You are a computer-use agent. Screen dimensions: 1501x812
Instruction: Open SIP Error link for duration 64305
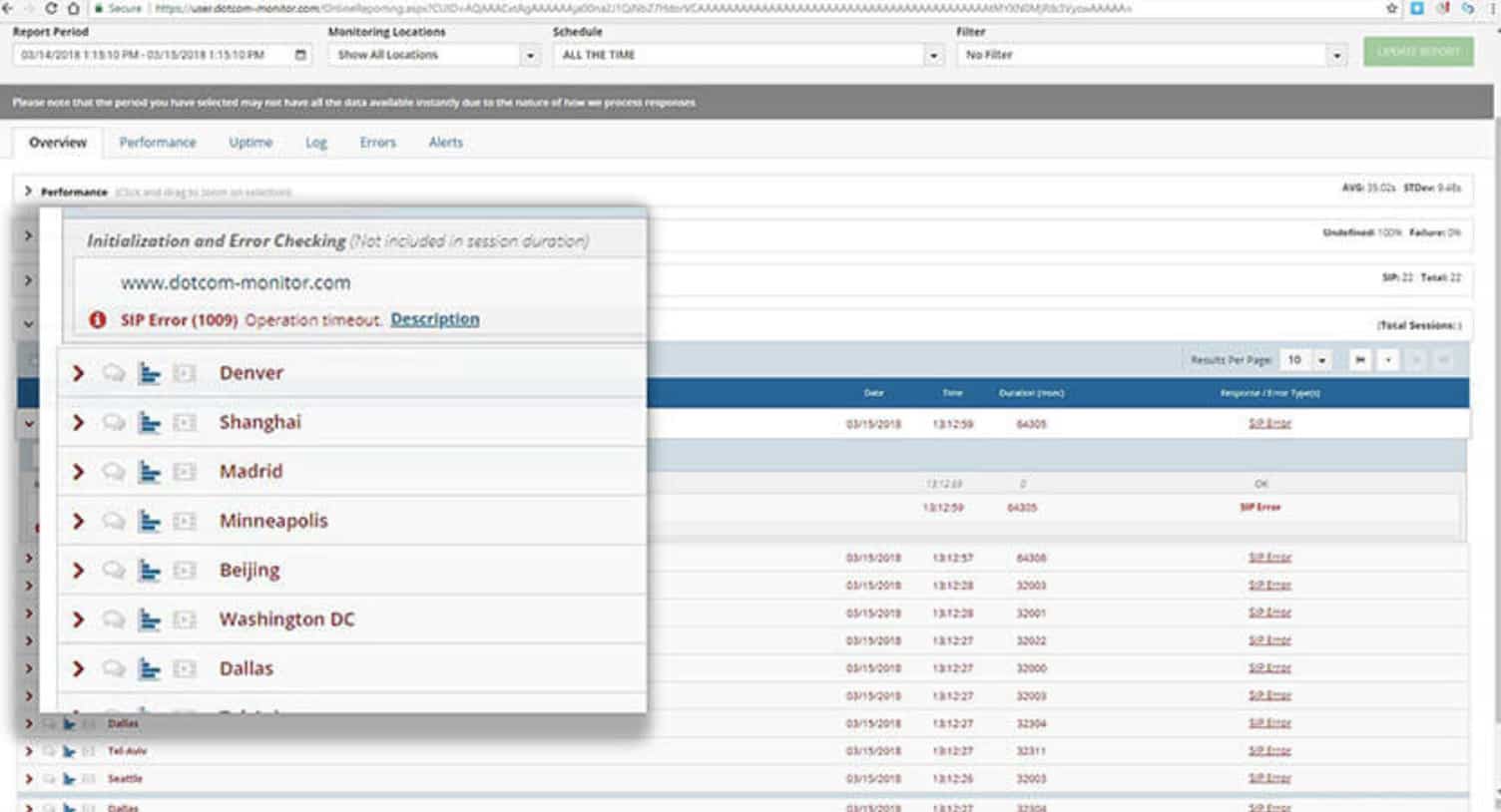tap(1269, 424)
